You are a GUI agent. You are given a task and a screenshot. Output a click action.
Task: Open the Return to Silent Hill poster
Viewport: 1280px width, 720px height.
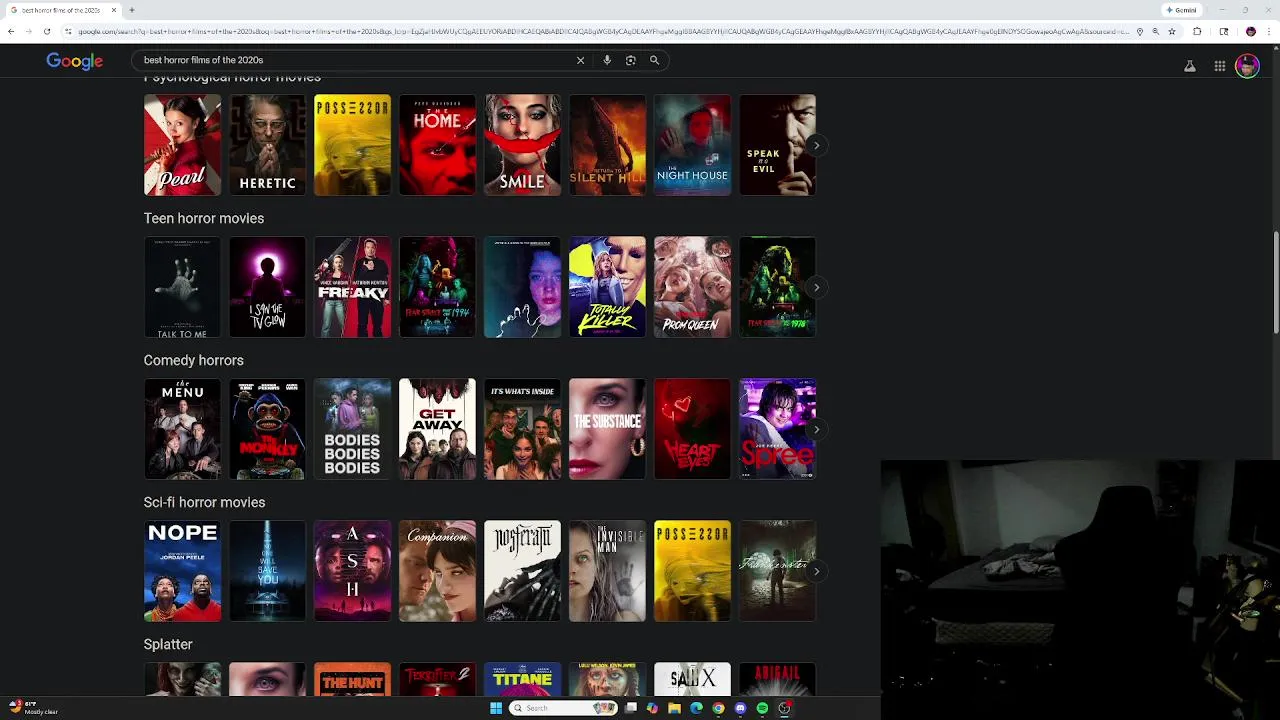(x=607, y=145)
